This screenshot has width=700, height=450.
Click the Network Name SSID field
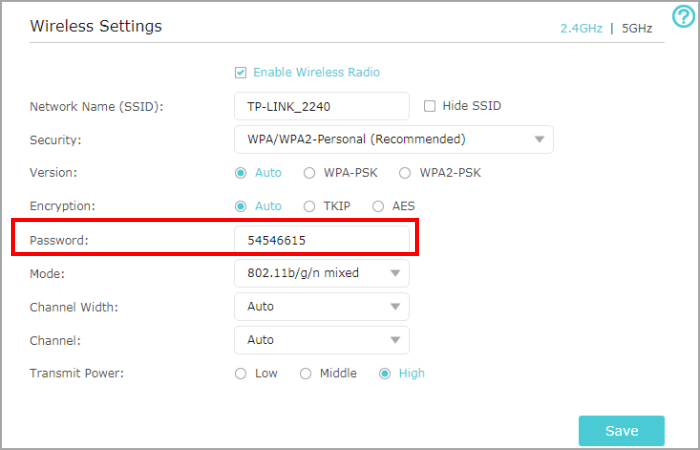(x=321, y=105)
